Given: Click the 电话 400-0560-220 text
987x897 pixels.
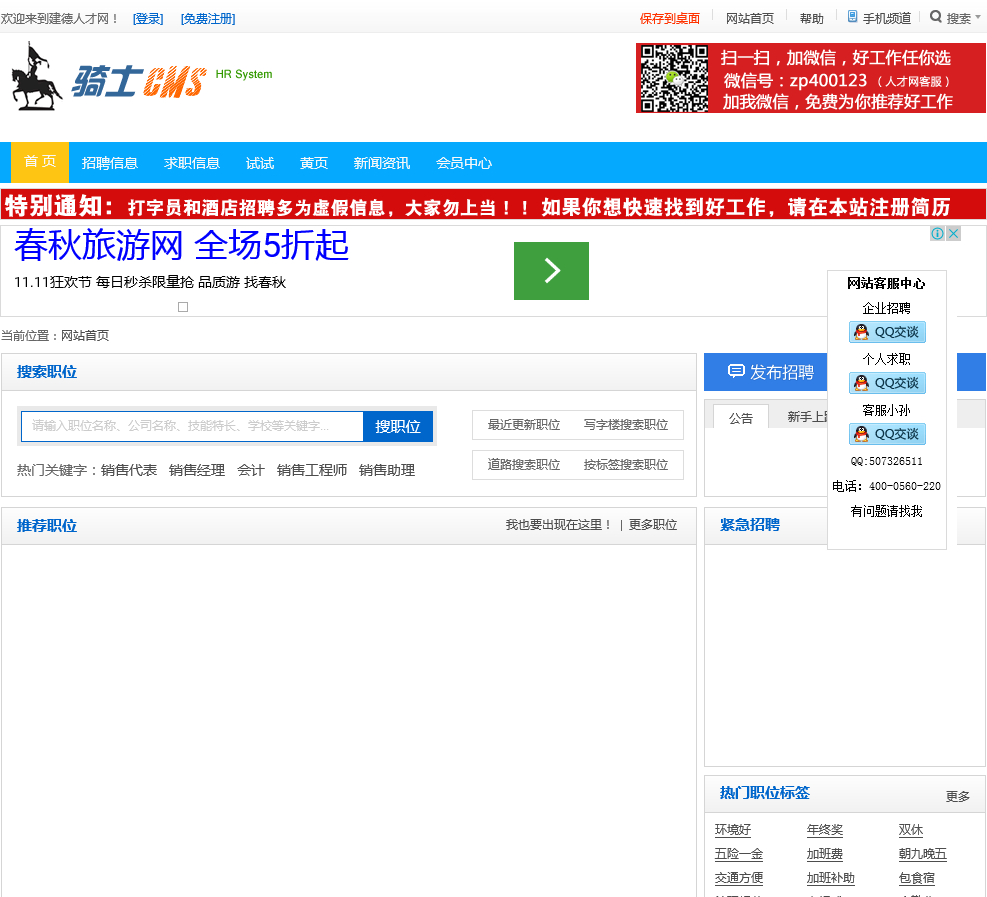Looking at the screenshot, I should [886, 486].
